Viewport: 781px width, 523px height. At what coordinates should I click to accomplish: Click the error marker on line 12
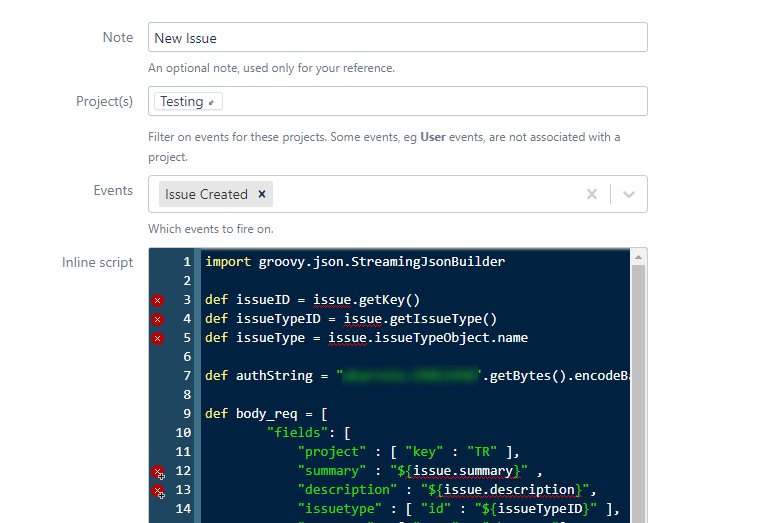coord(158,472)
